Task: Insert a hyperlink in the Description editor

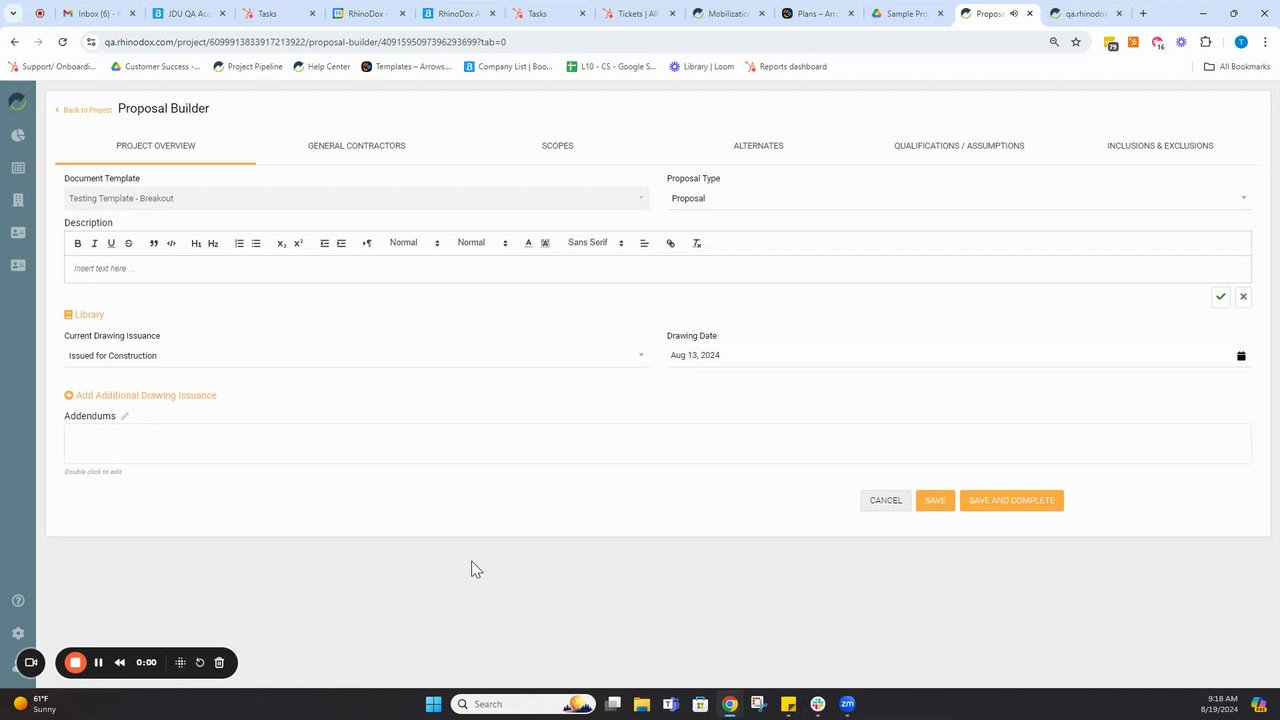Action: pos(671,243)
